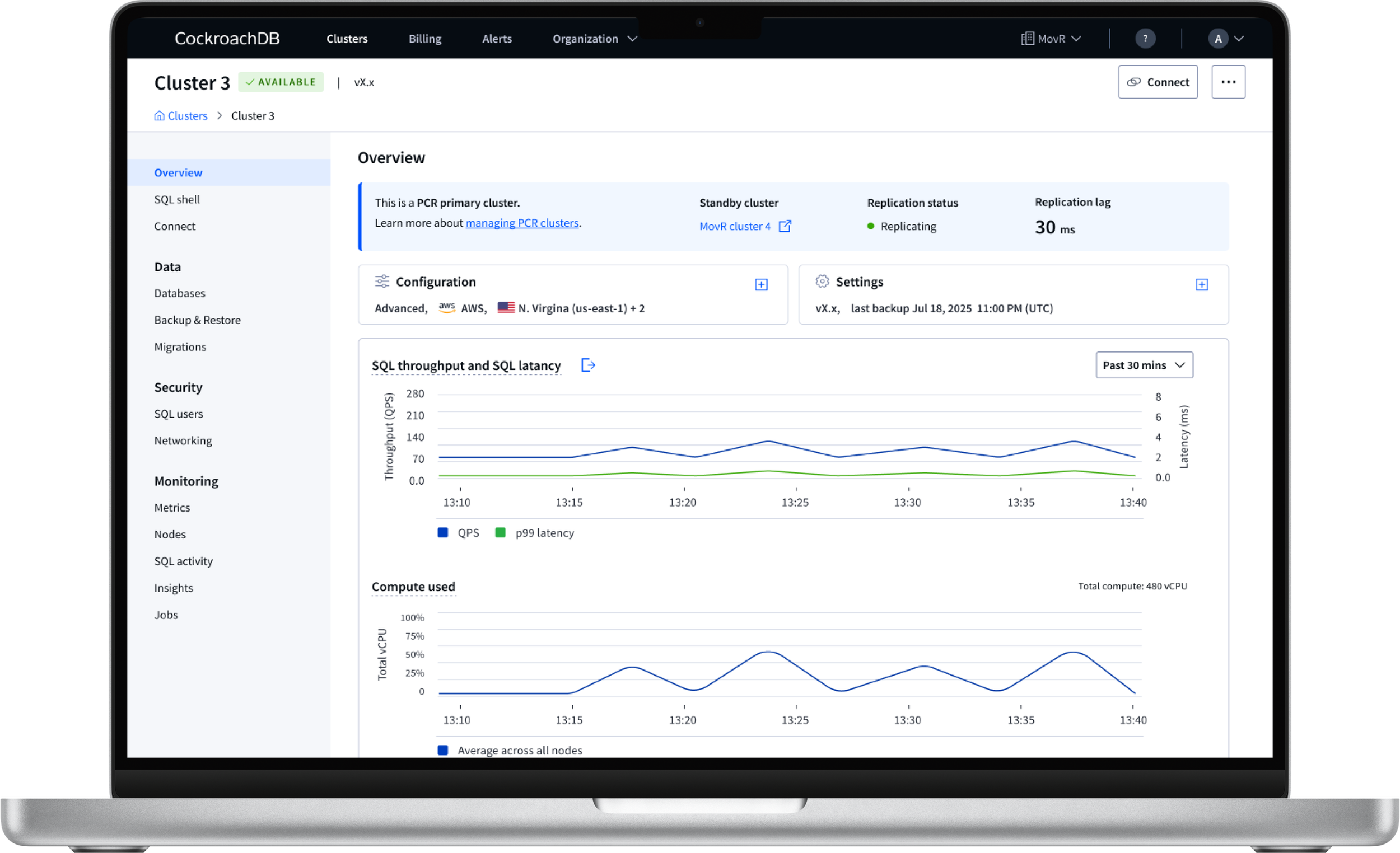Expand the Settings card plus icon

[x=1201, y=284]
